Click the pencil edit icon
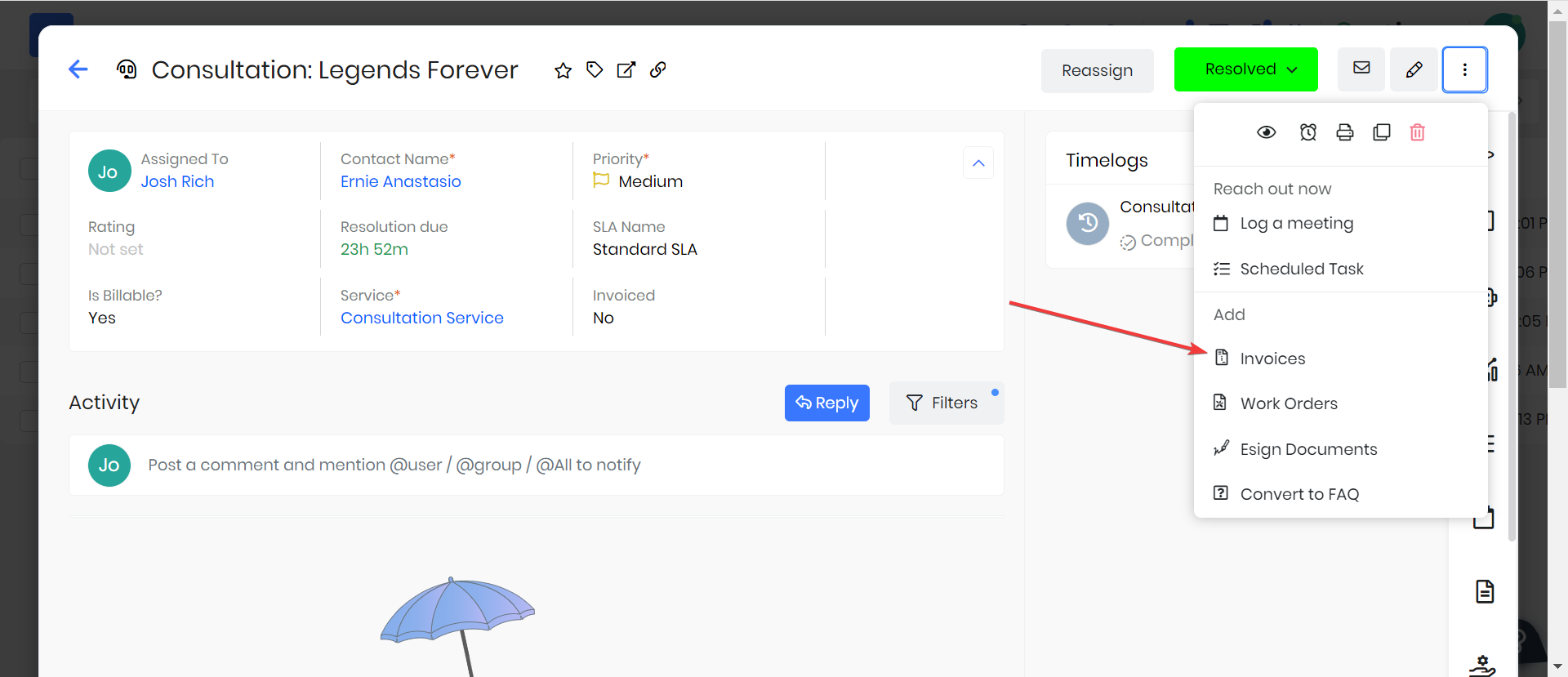Image resolution: width=1568 pixels, height=677 pixels. (1414, 70)
